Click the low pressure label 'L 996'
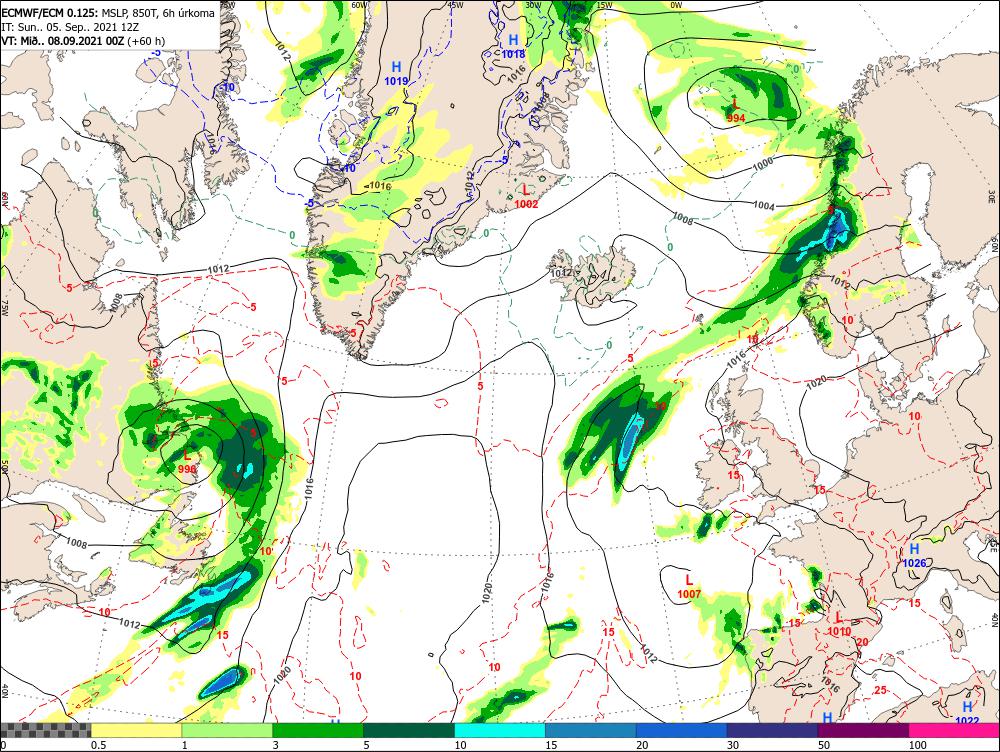 click(x=187, y=462)
